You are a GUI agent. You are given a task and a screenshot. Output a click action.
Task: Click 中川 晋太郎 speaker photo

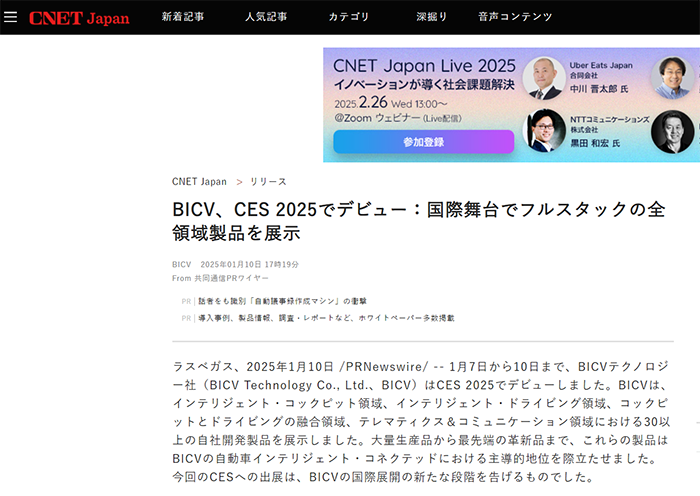[x=544, y=78]
